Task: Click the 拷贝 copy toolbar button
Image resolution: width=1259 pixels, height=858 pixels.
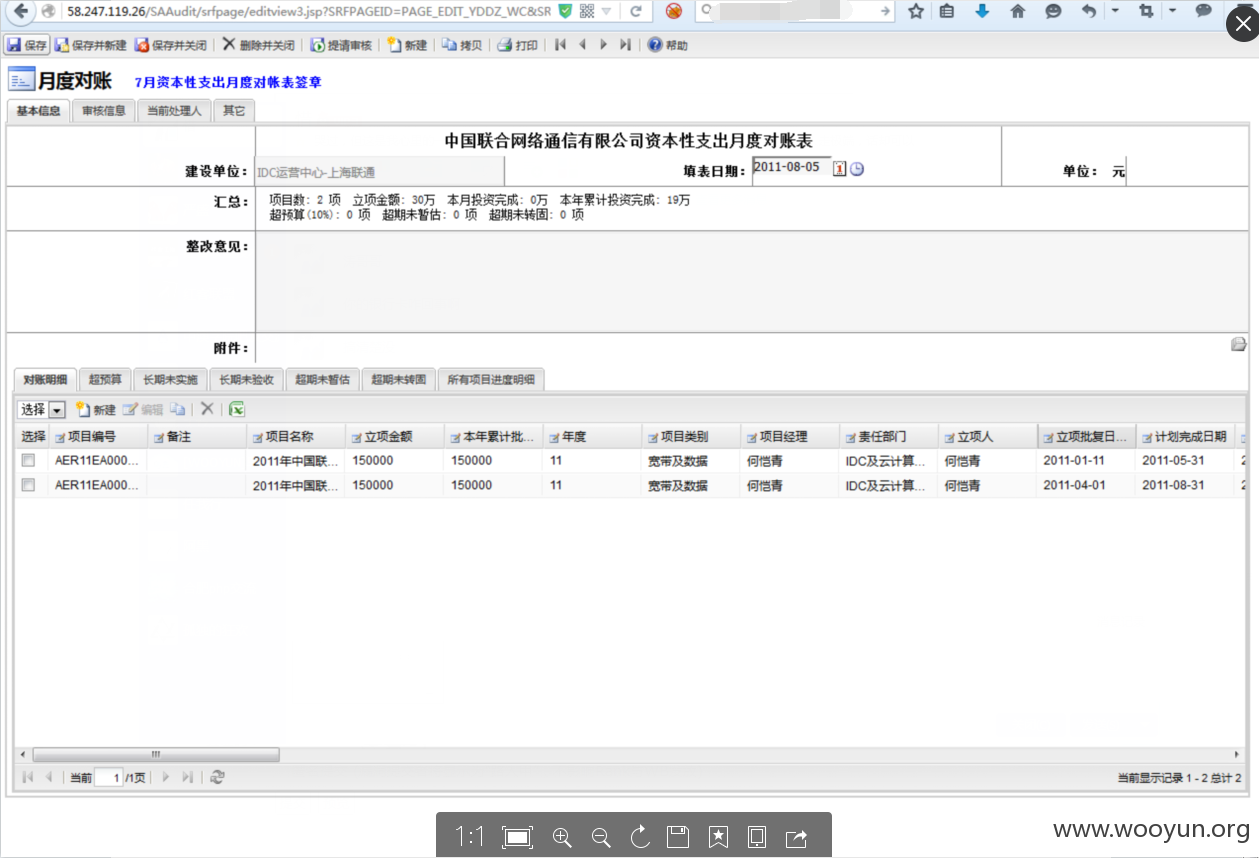Action: [x=462, y=45]
